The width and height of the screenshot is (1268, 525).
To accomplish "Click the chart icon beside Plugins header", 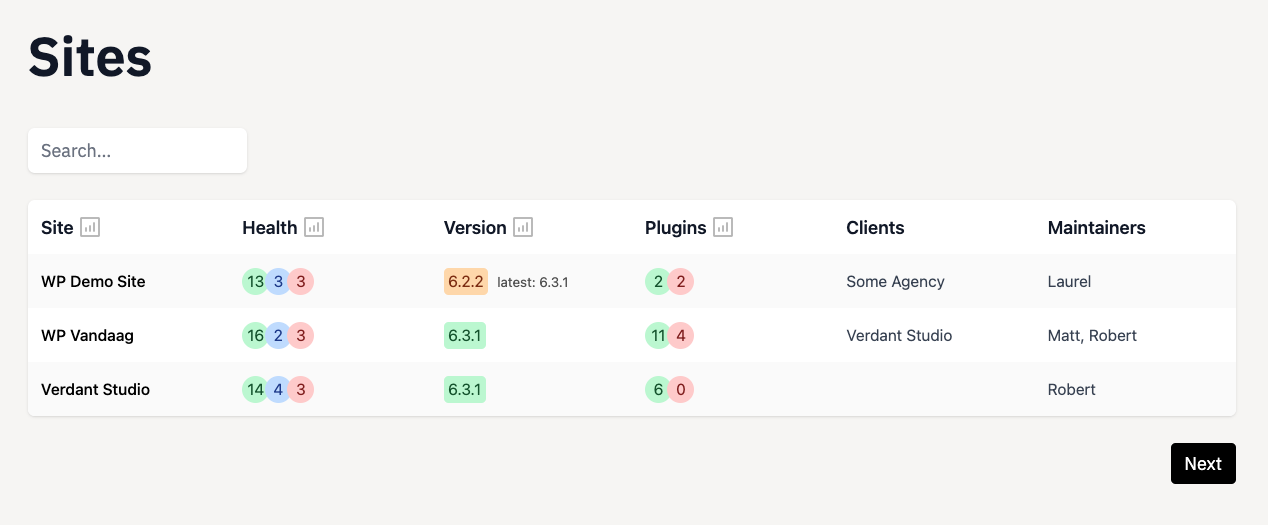I will click(723, 227).
